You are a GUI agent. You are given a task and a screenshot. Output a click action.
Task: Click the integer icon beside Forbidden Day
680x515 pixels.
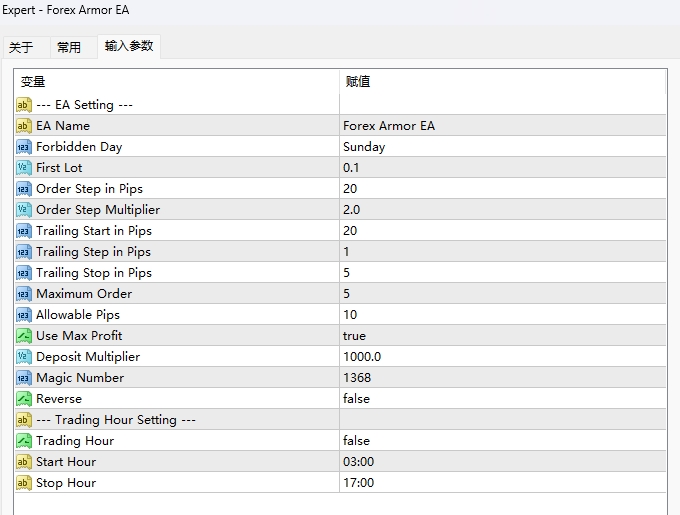tap(24, 147)
